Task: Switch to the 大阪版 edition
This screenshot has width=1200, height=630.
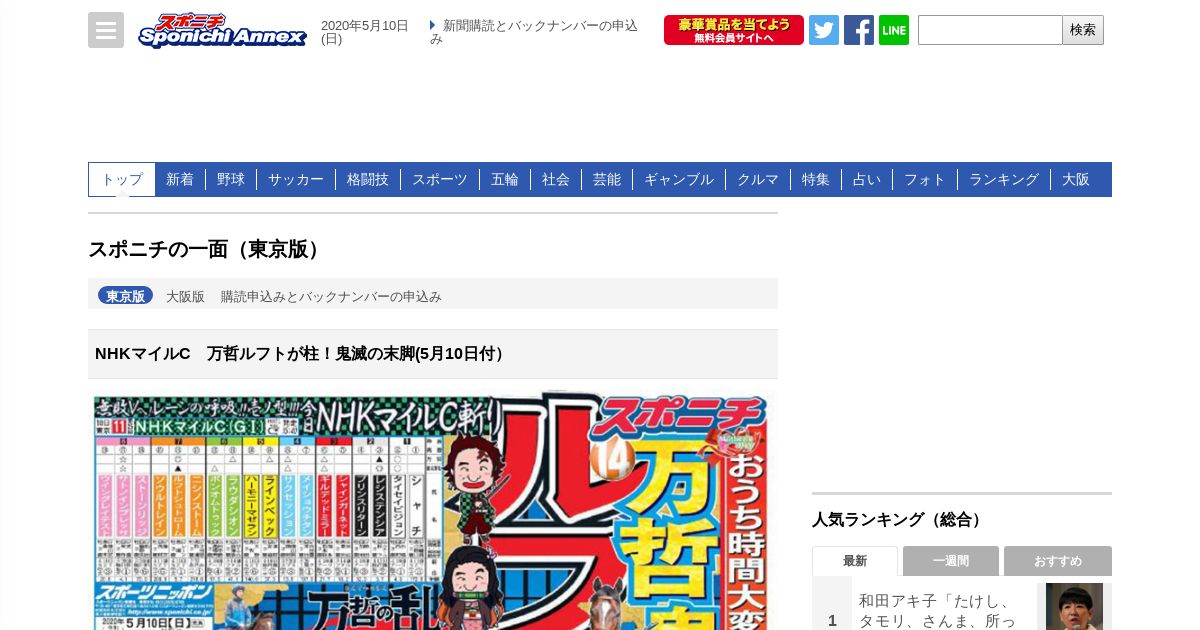Action: (185, 297)
